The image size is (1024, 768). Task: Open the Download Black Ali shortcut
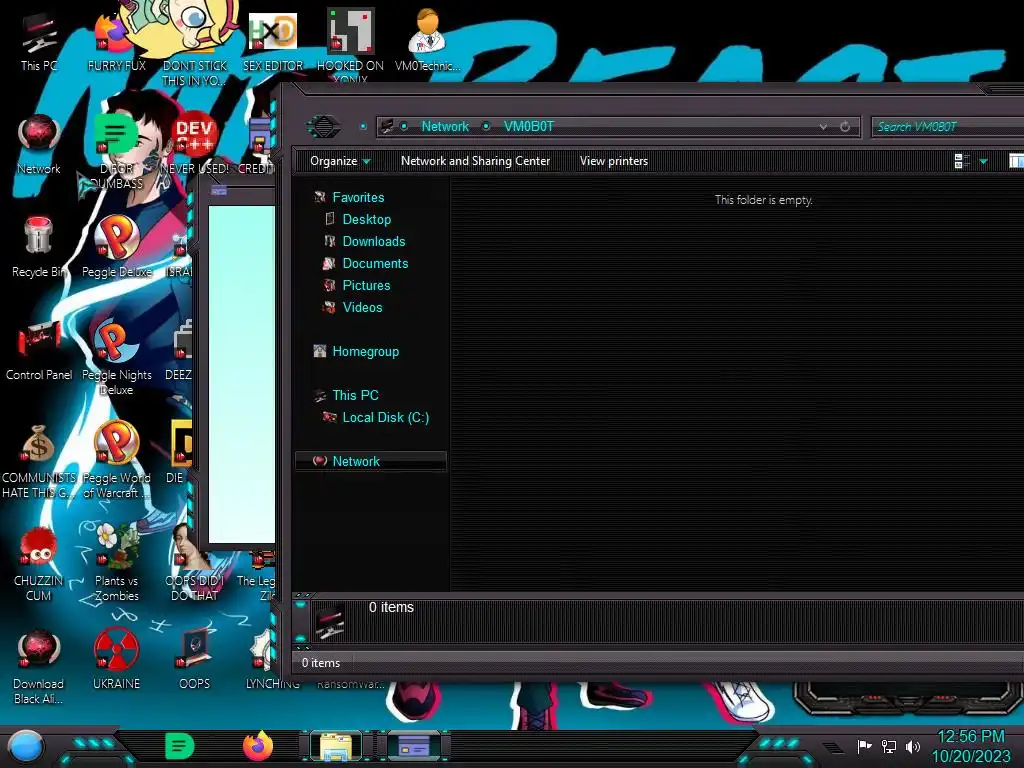(39, 667)
